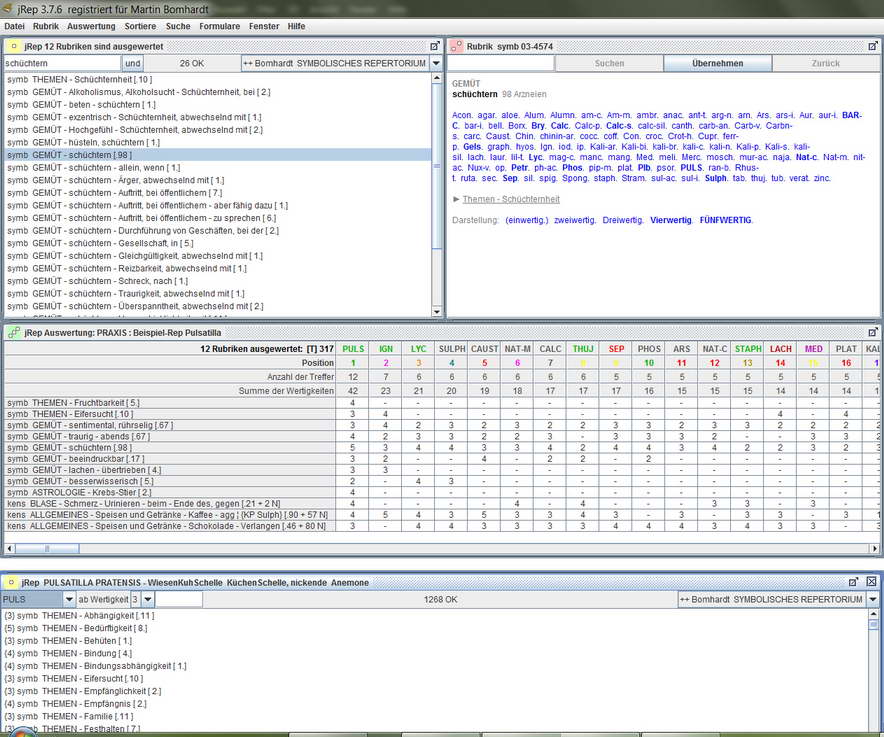Open the 'ab Wertigkeit' value dropdown
The width and height of the screenshot is (884, 737).
point(148,599)
